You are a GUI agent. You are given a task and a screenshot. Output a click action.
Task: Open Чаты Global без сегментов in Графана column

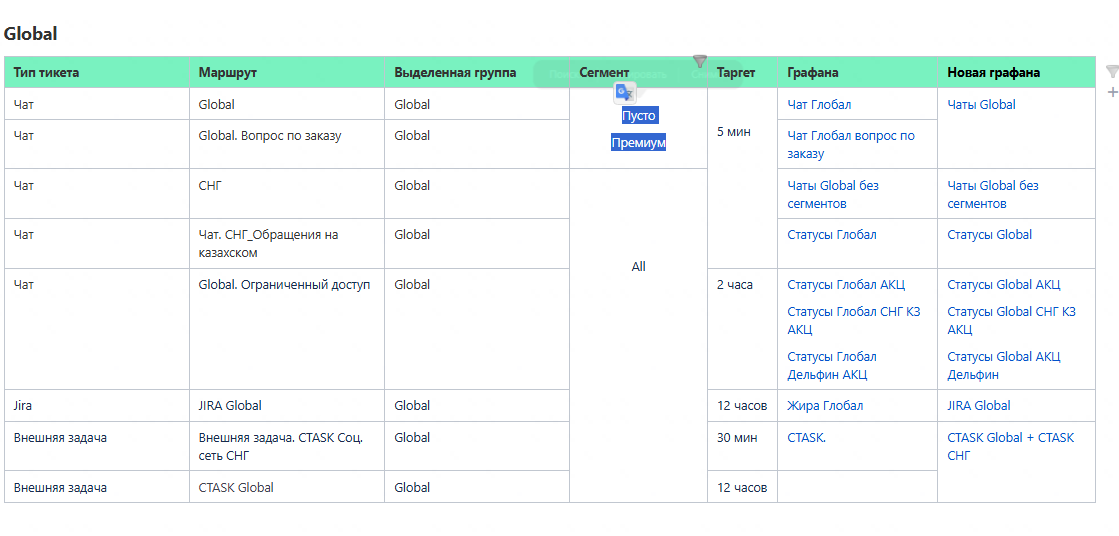point(833,194)
